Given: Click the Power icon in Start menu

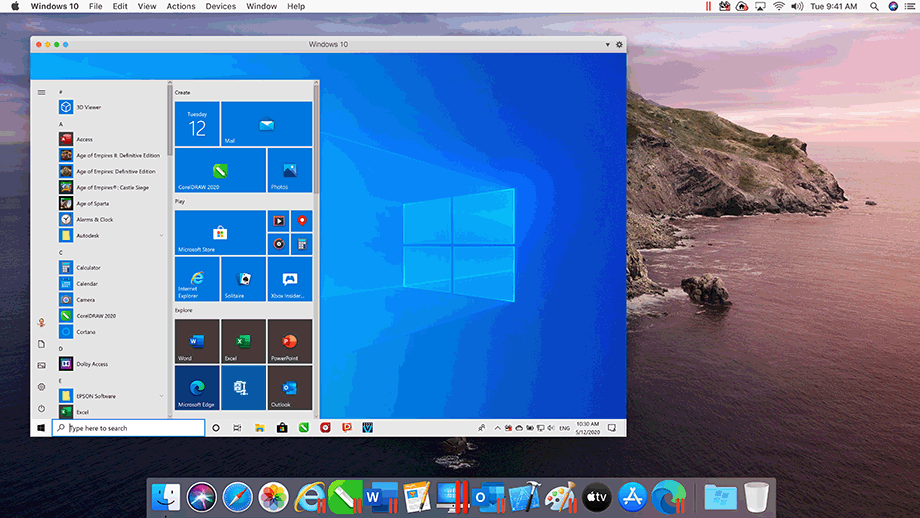Looking at the screenshot, I should (42, 408).
